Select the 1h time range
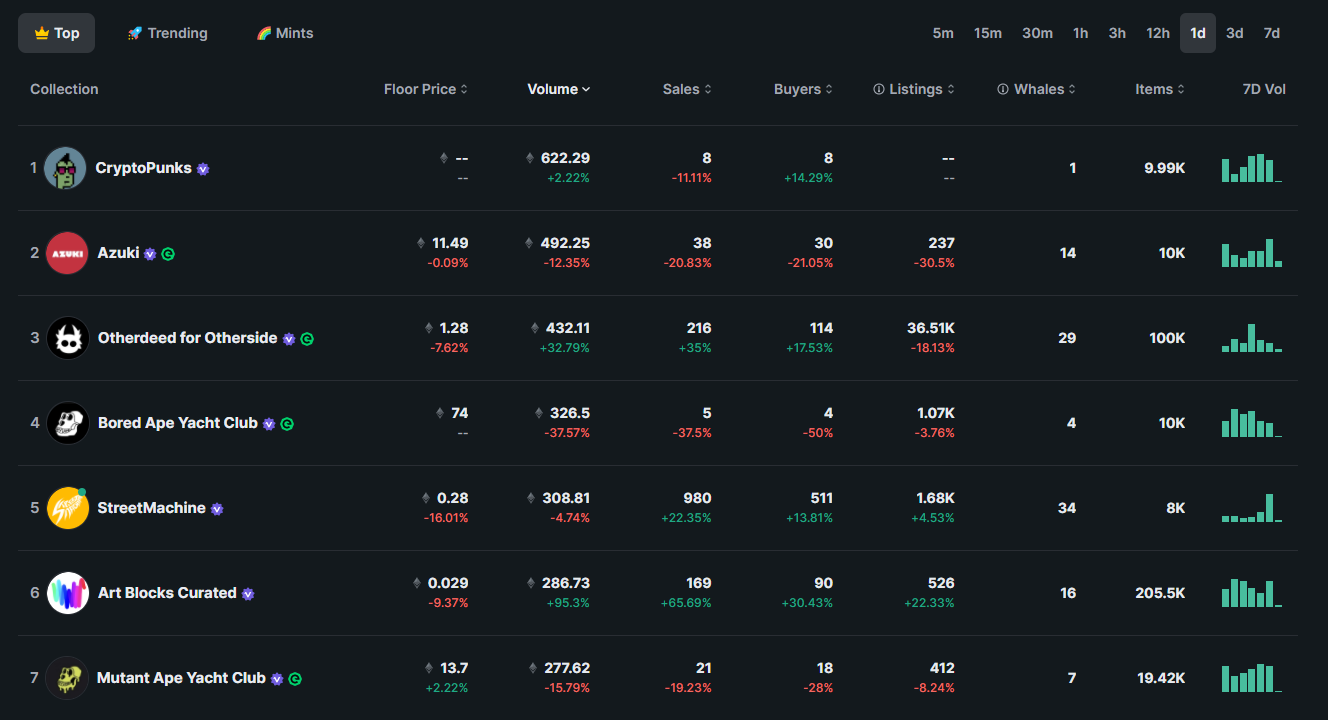 (1081, 33)
